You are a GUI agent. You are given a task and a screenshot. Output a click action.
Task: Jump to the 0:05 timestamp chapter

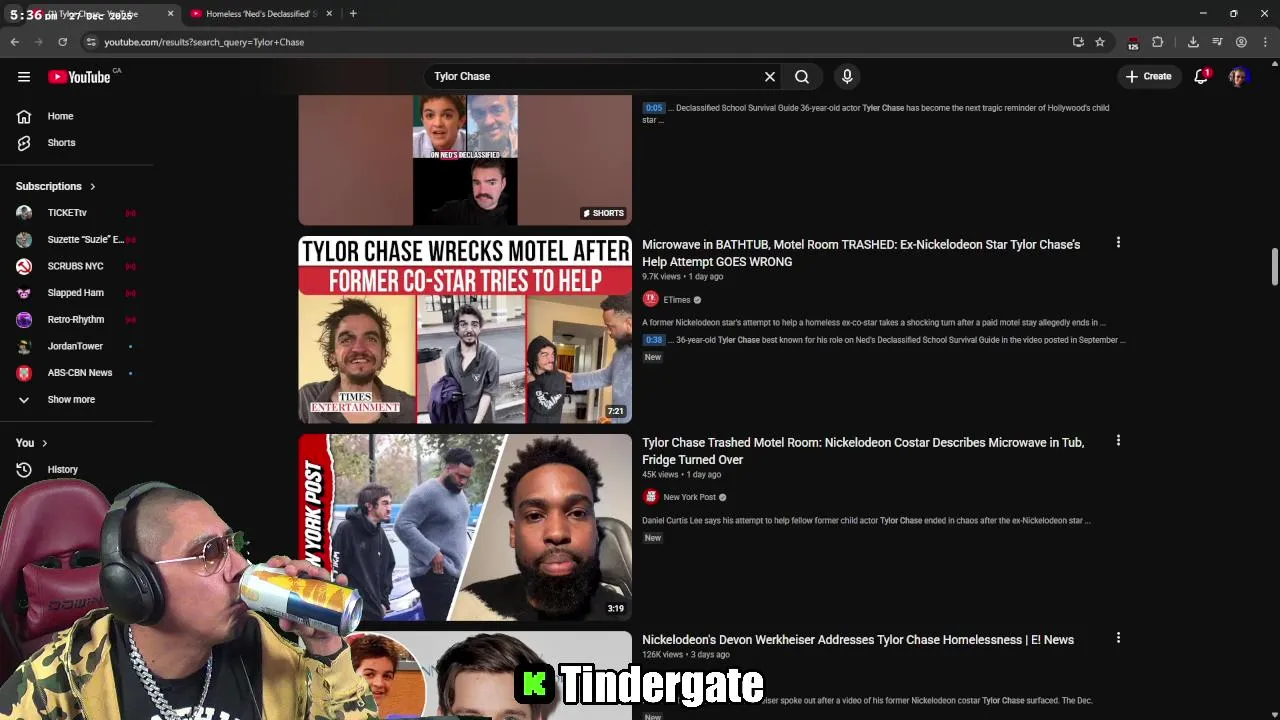coord(653,108)
